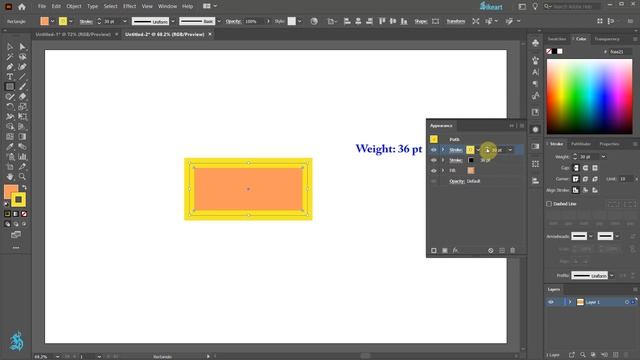This screenshot has width=640, height=360.
Task: Expand Fill row in Appearance panel
Action: click(443, 171)
